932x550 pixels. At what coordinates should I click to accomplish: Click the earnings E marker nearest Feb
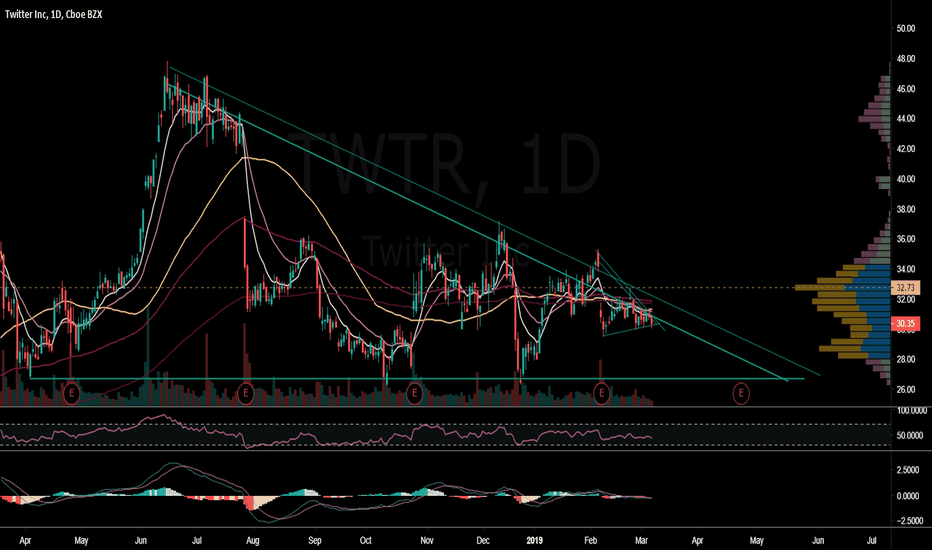tap(602, 393)
